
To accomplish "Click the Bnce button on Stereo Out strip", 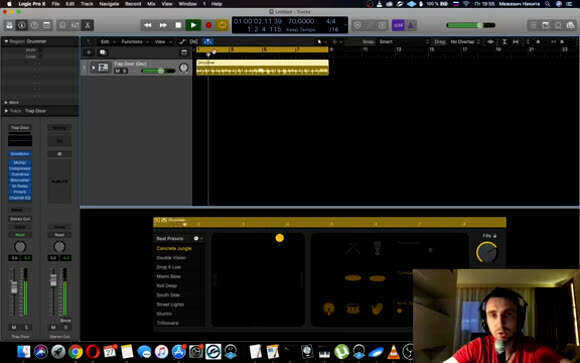I will pos(65,320).
